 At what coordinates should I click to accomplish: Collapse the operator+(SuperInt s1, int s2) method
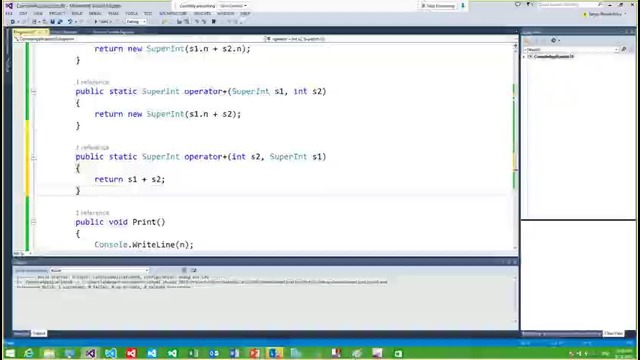[x=33, y=92]
